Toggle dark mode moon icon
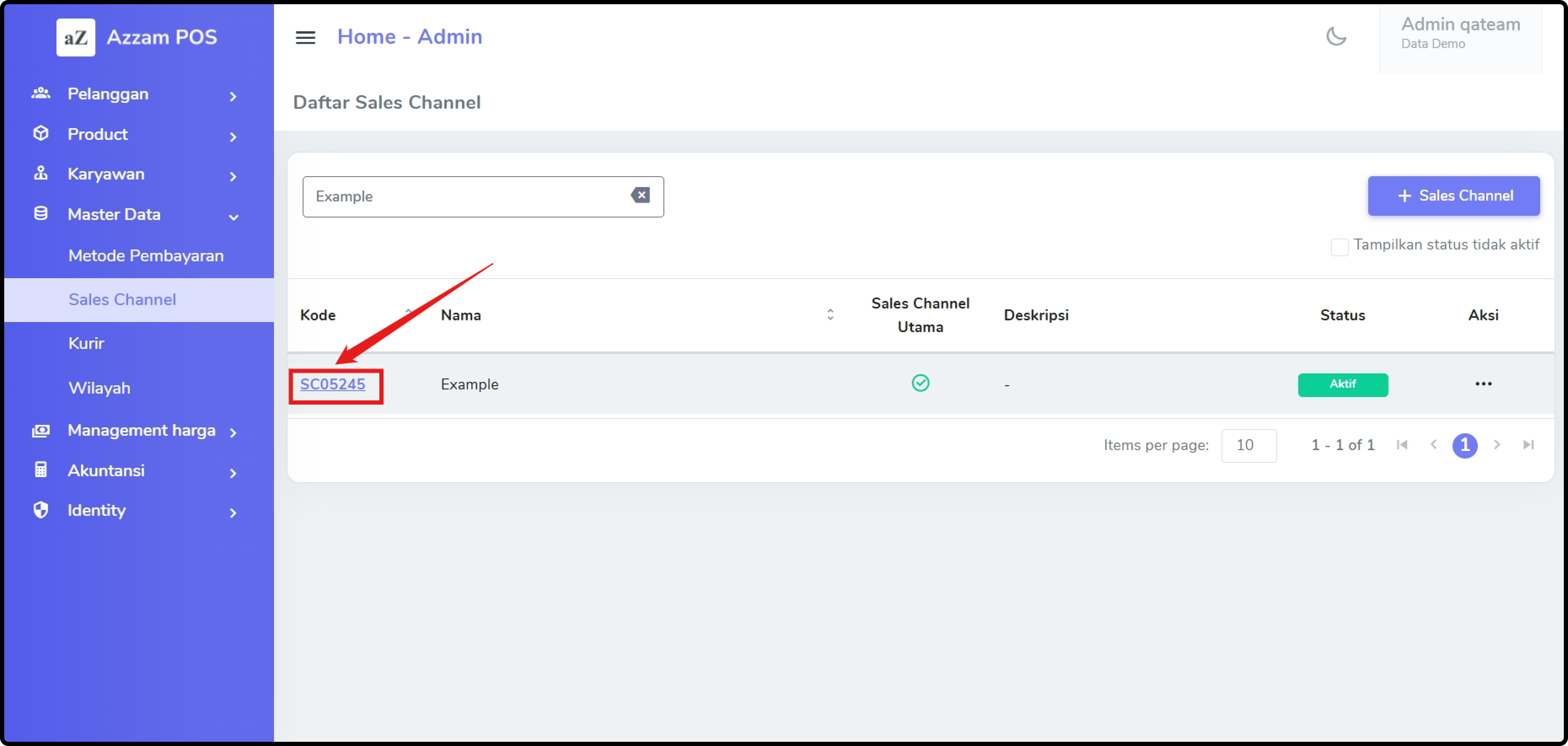The width and height of the screenshot is (1568, 746). 1336,37
